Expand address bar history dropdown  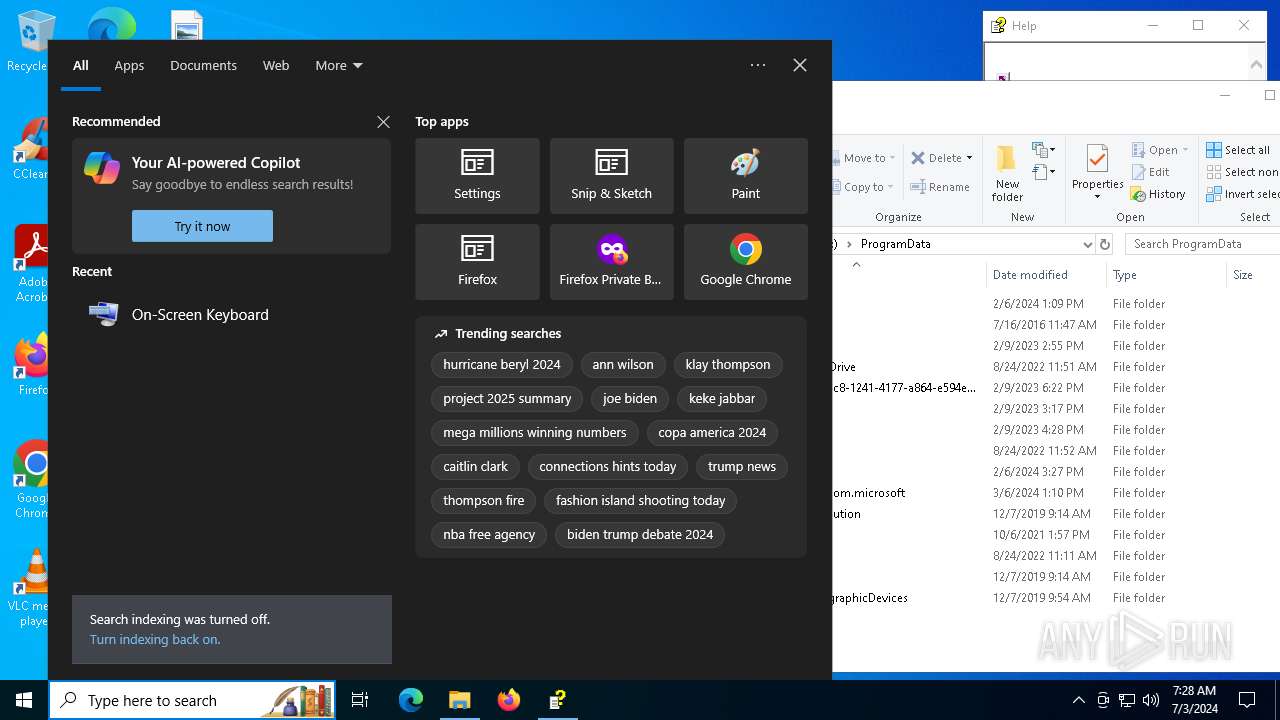point(1087,244)
